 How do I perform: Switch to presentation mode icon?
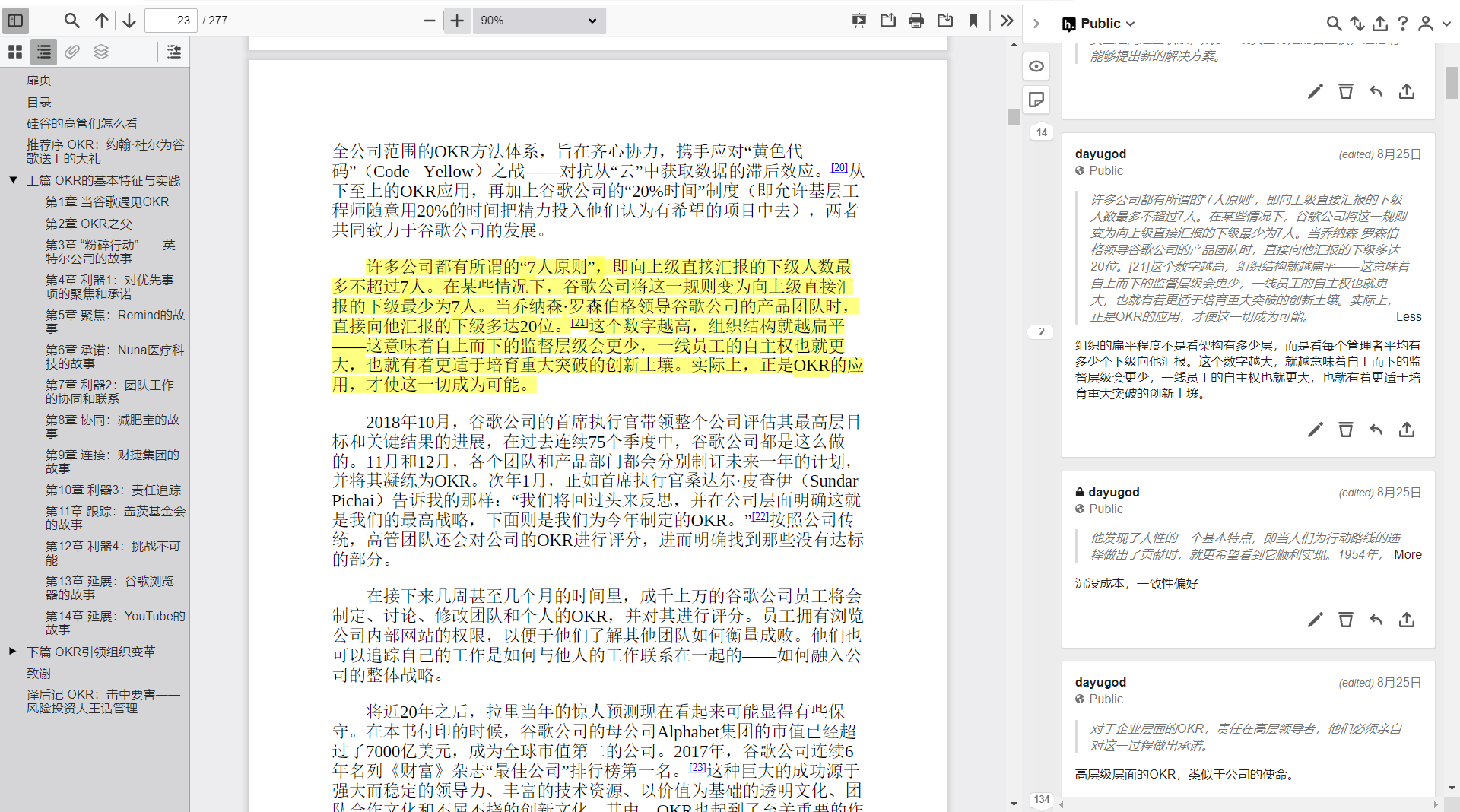[x=859, y=21]
